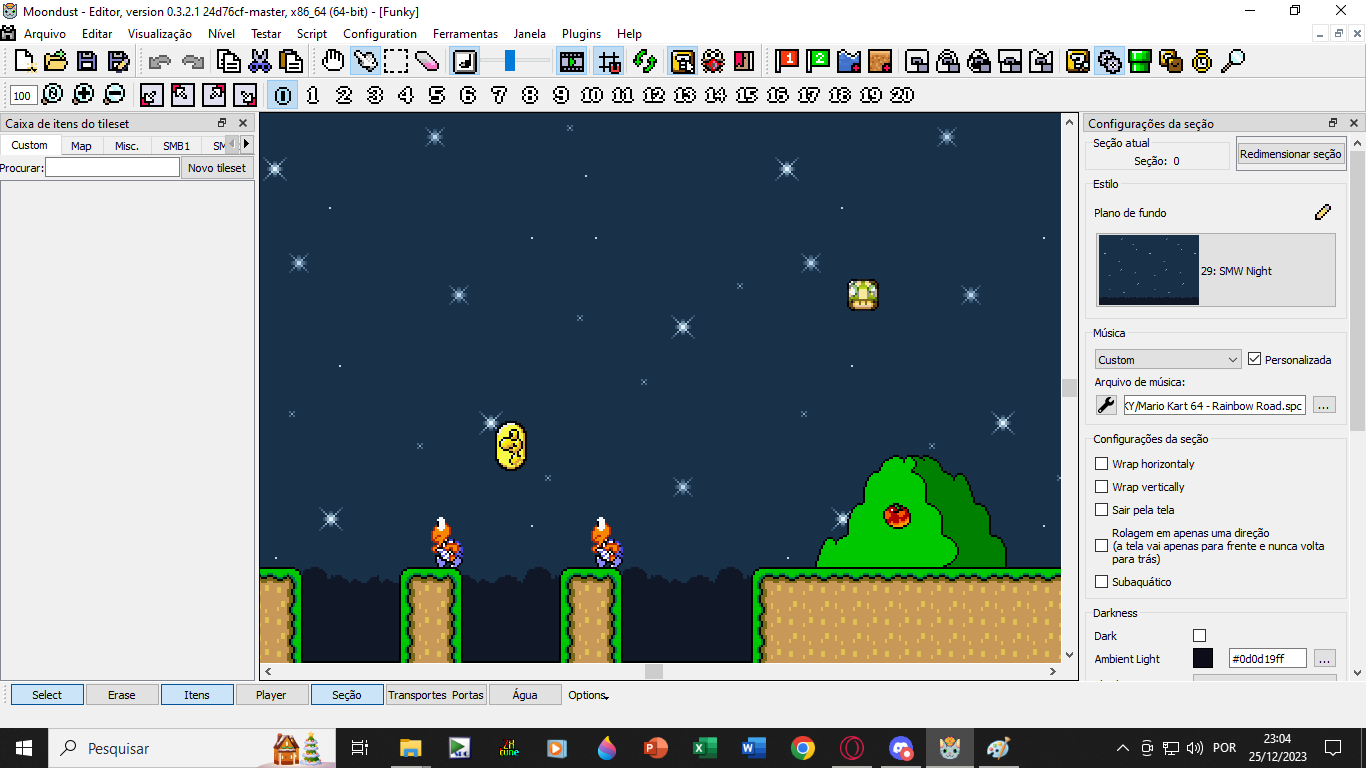Toggle animation with film strip icon
1366x768 pixels.
coord(572,61)
